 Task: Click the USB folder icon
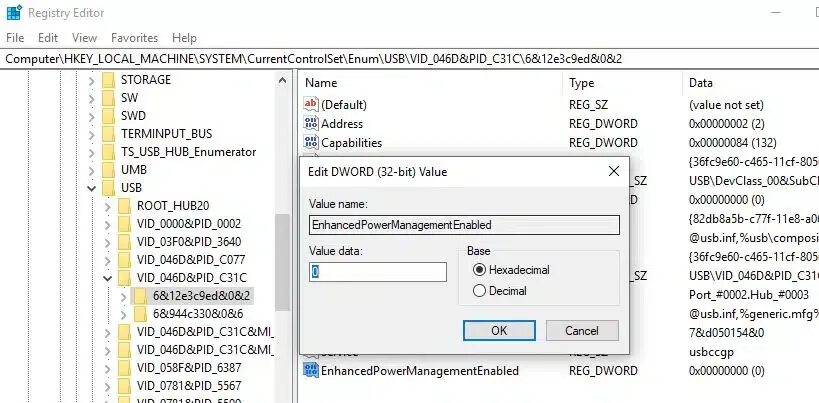pos(108,188)
